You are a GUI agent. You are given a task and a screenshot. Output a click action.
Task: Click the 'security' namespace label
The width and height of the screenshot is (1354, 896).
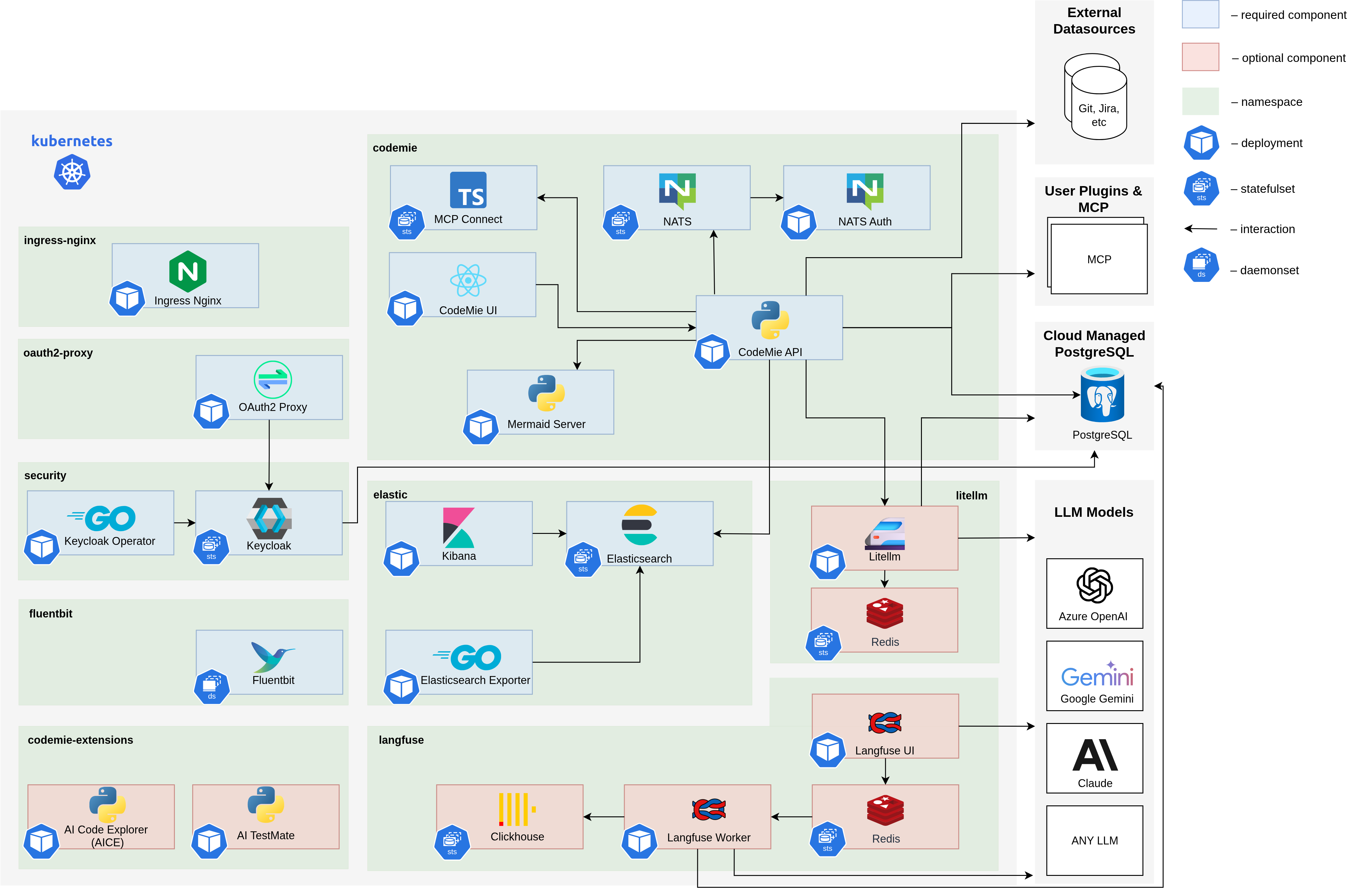[x=45, y=475]
